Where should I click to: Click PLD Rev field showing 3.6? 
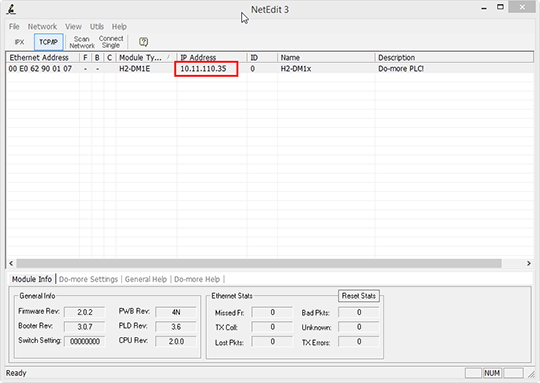[176, 327]
